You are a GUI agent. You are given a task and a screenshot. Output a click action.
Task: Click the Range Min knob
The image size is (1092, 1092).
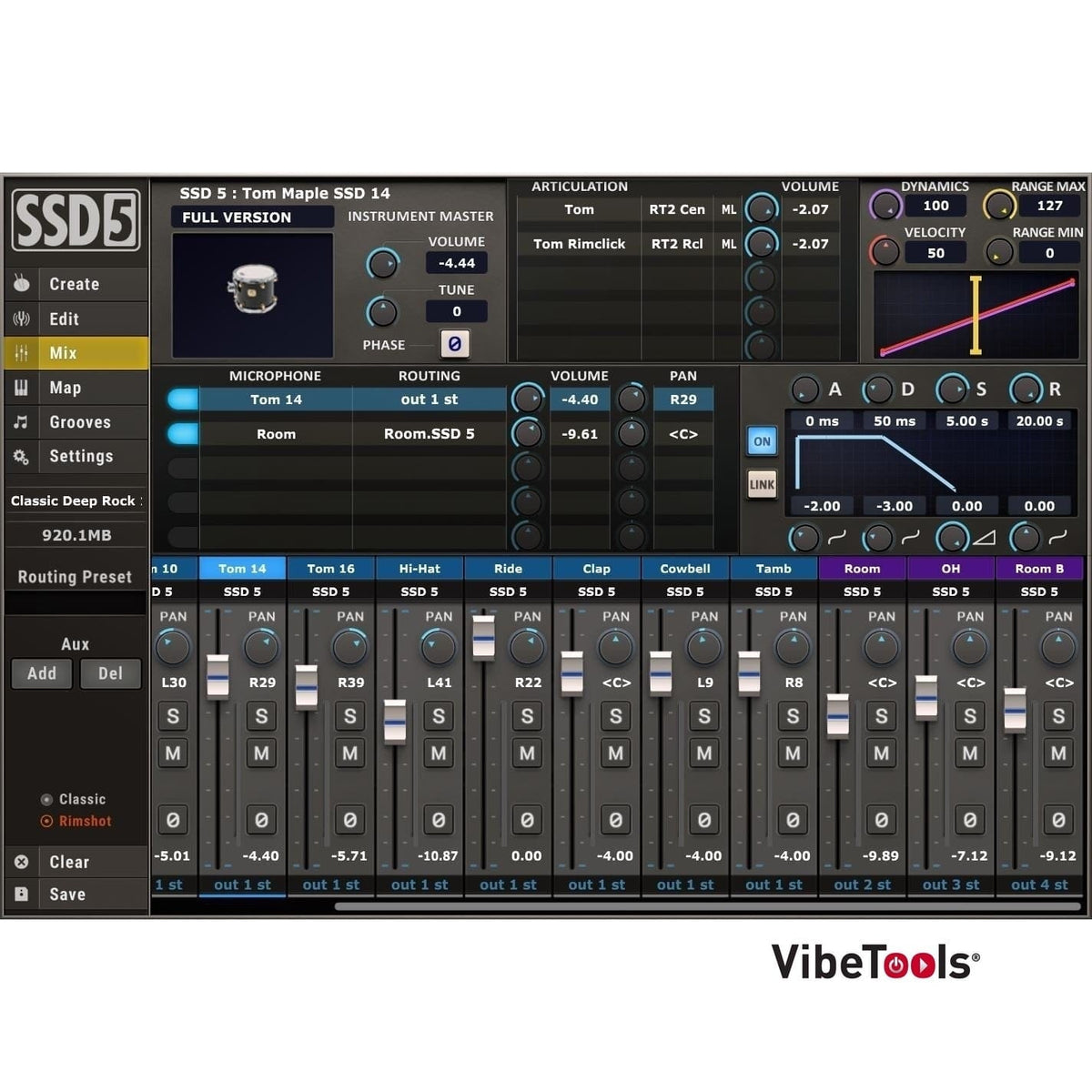point(999,251)
